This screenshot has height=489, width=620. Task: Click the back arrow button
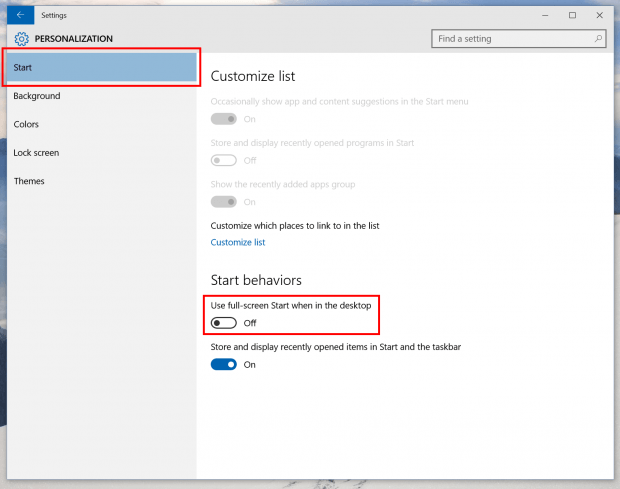click(x=21, y=15)
